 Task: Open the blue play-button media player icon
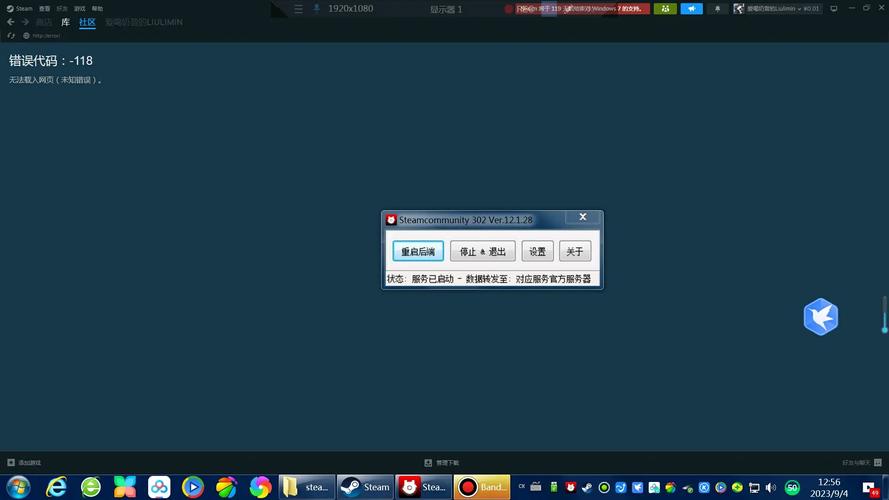tap(193, 487)
